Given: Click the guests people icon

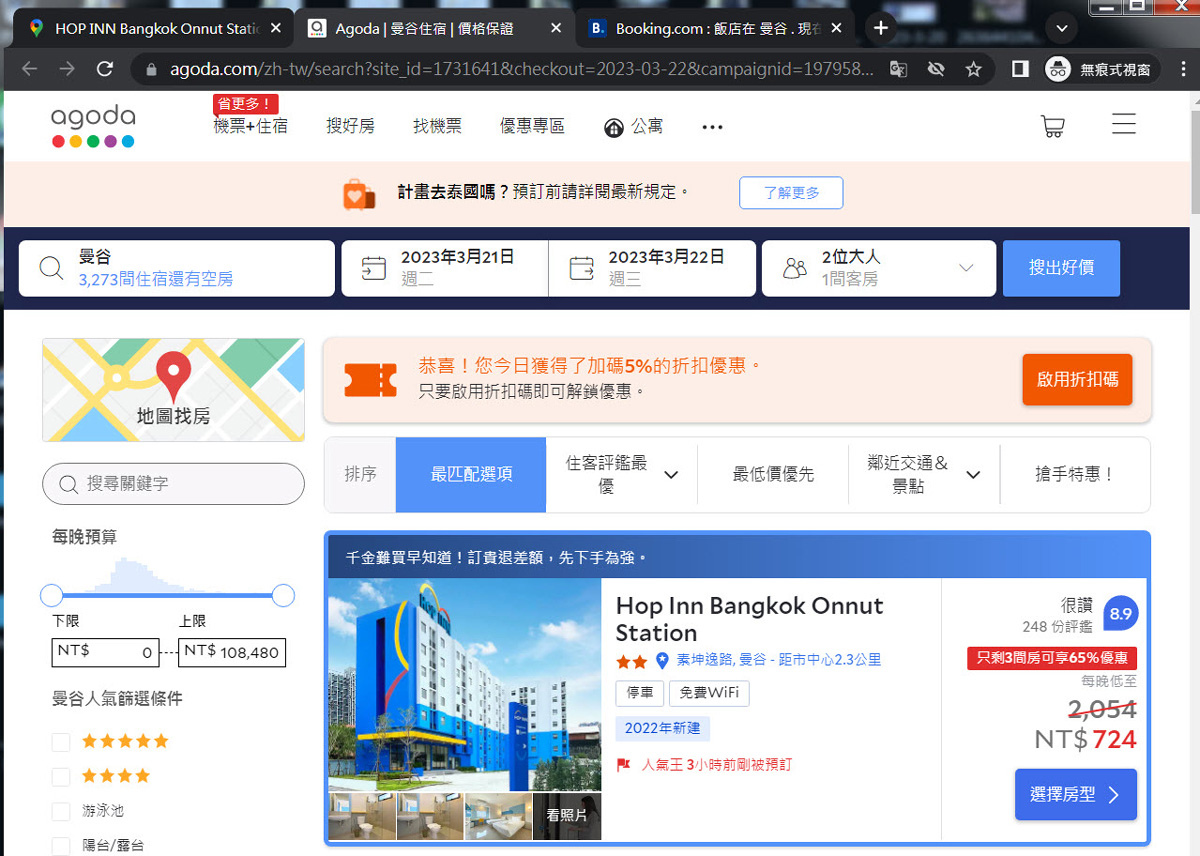Looking at the screenshot, I should (795, 268).
